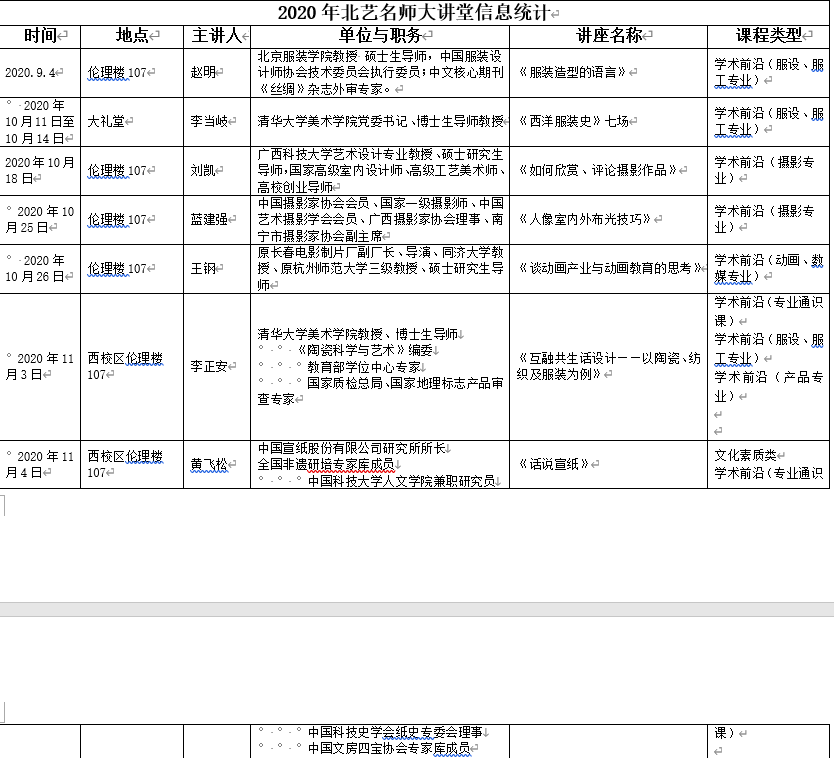Image resolution: width=834 pixels, height=758 pixels.
Task: Select the speaker cell '蓝建强'
Action: coord(209,219)
